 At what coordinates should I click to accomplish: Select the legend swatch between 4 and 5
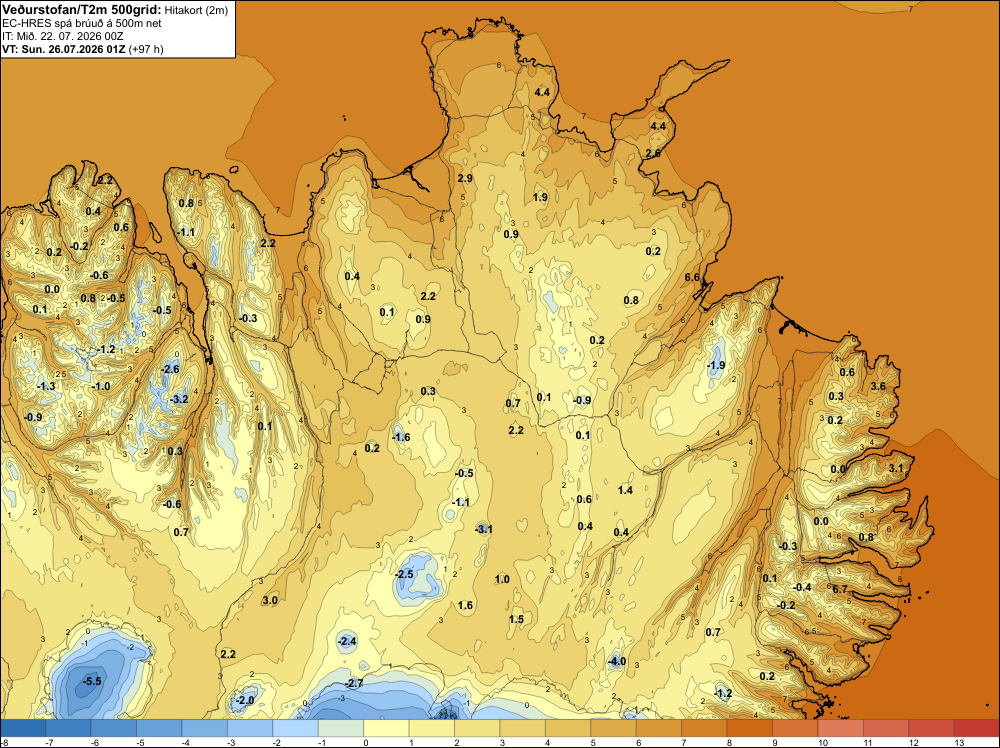point(568,728)
